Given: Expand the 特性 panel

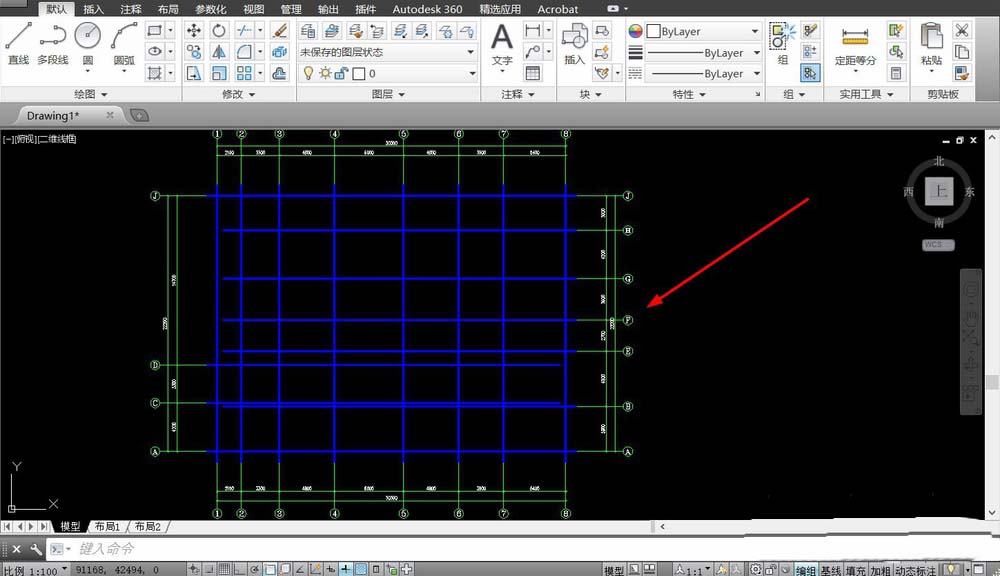Looking at the screenshot, I should click(689, 94).
